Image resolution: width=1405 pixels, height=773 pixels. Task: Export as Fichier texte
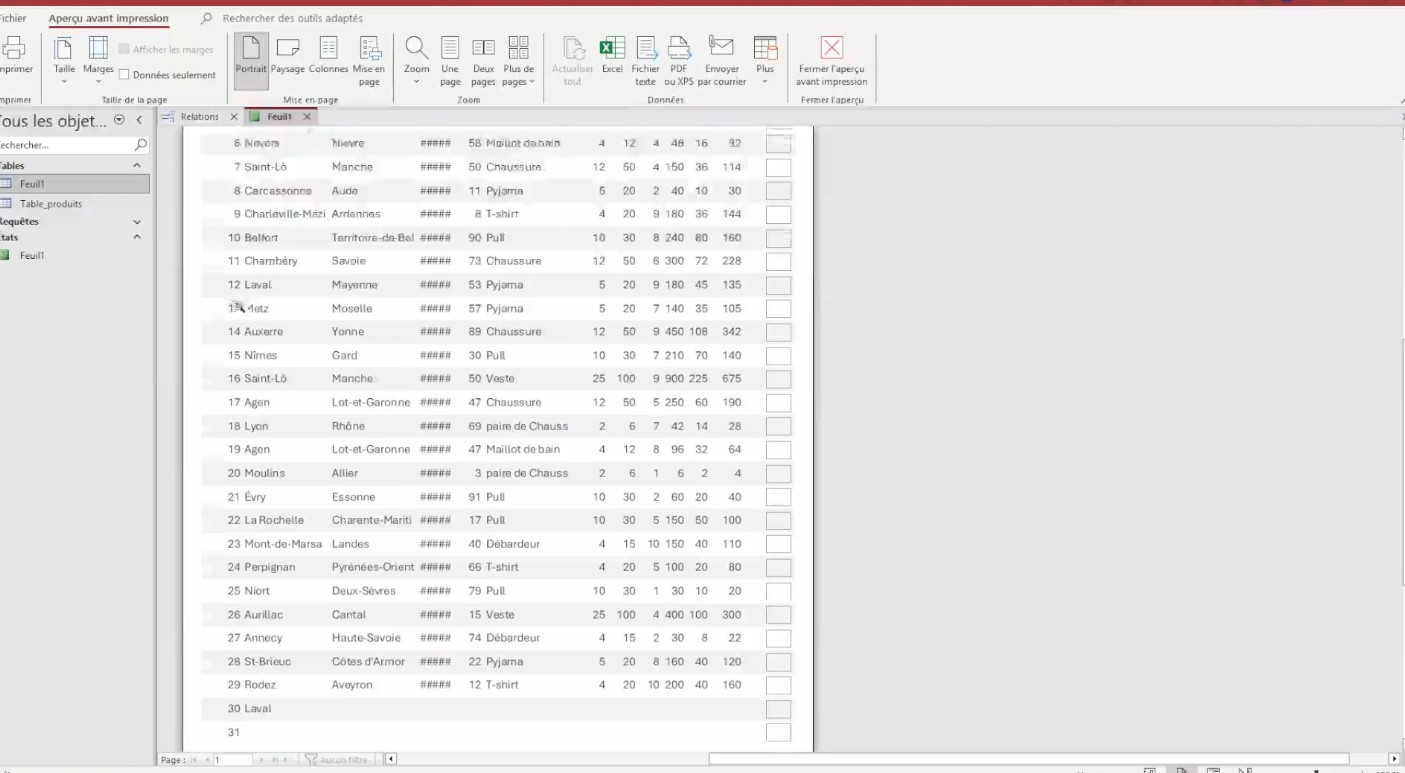click(645, 61)
